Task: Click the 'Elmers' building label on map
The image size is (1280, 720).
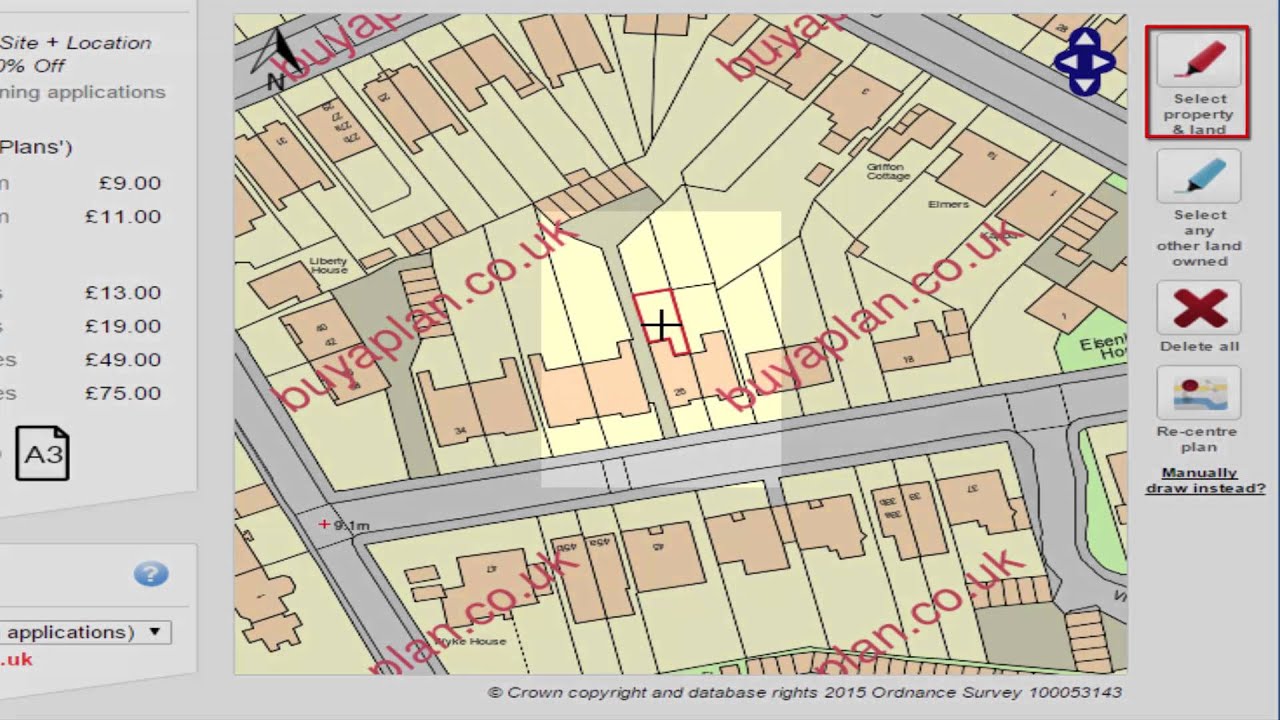Action: coord(948,204)
